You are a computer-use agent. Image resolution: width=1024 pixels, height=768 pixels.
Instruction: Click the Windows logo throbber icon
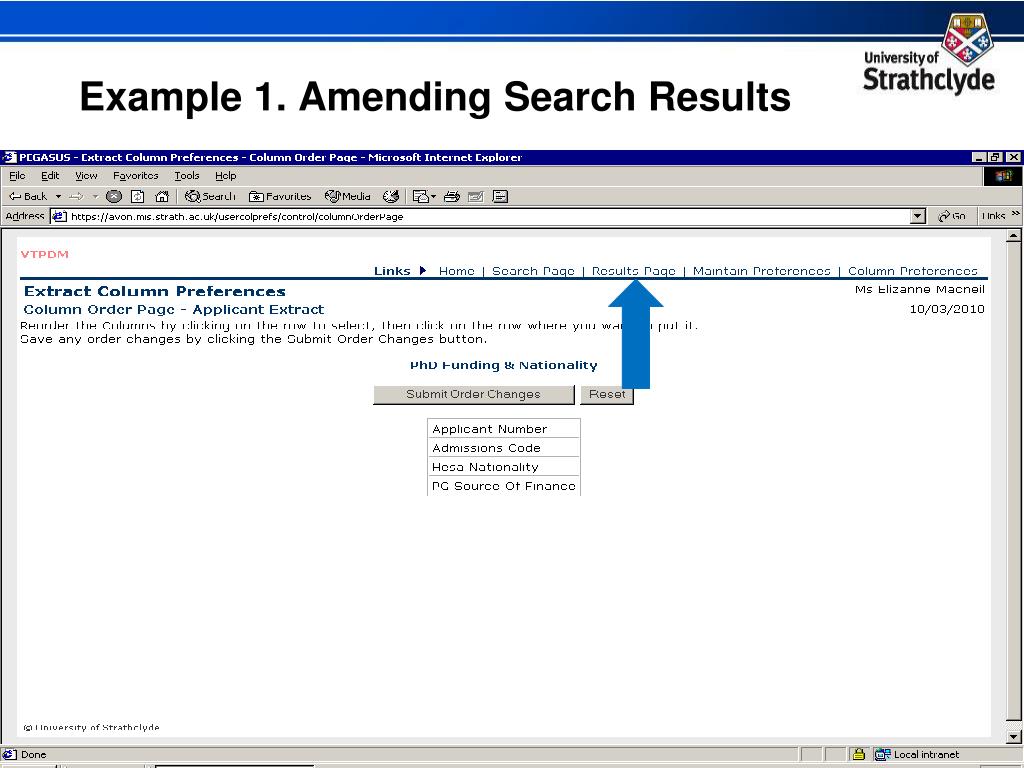pyautogui.click(x=1003, y=176)
